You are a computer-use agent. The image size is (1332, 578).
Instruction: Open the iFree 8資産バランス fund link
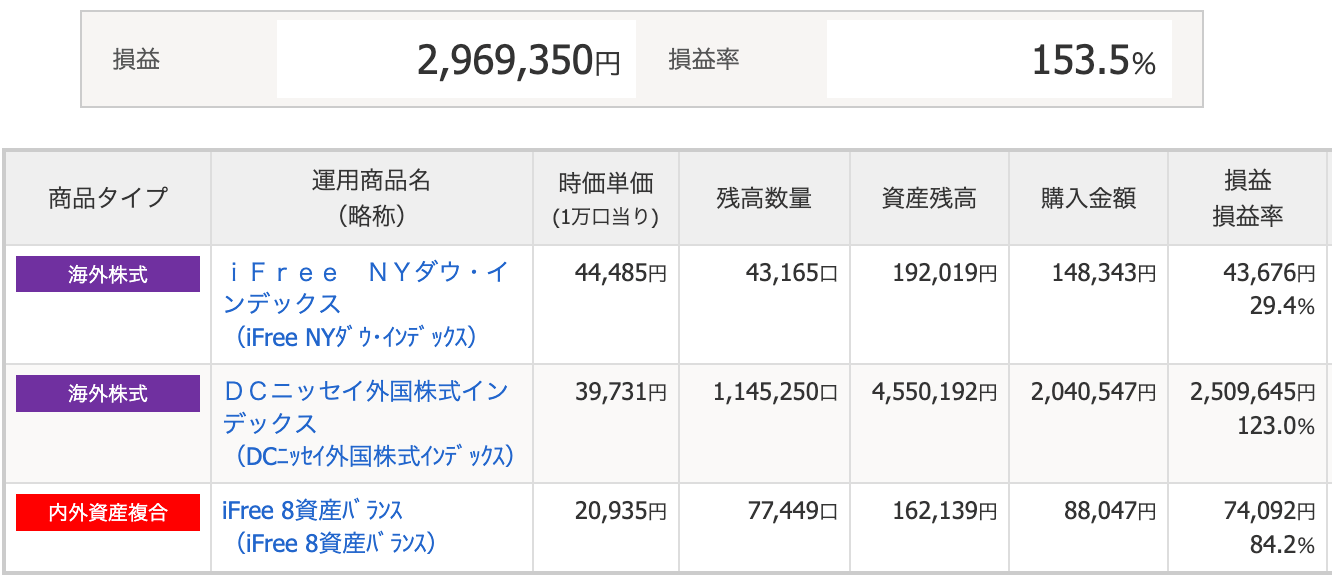[310, 509]
